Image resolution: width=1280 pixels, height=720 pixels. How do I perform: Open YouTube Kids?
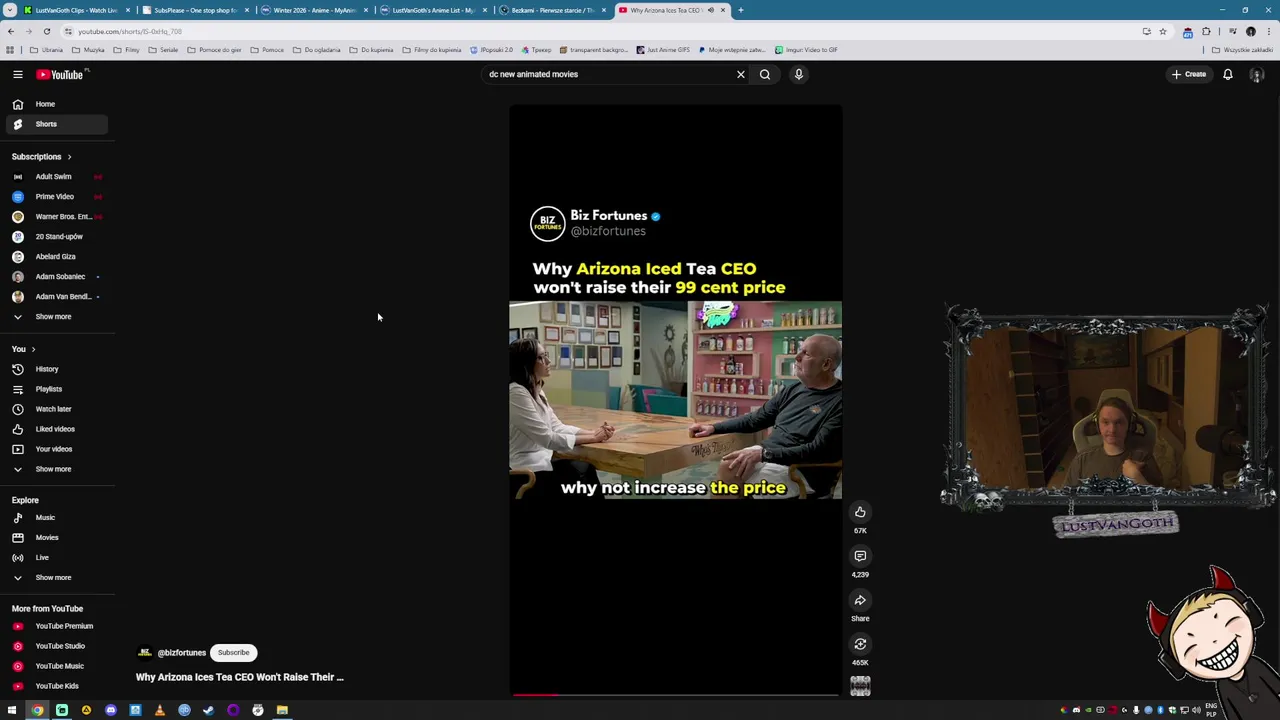[55, 686]
